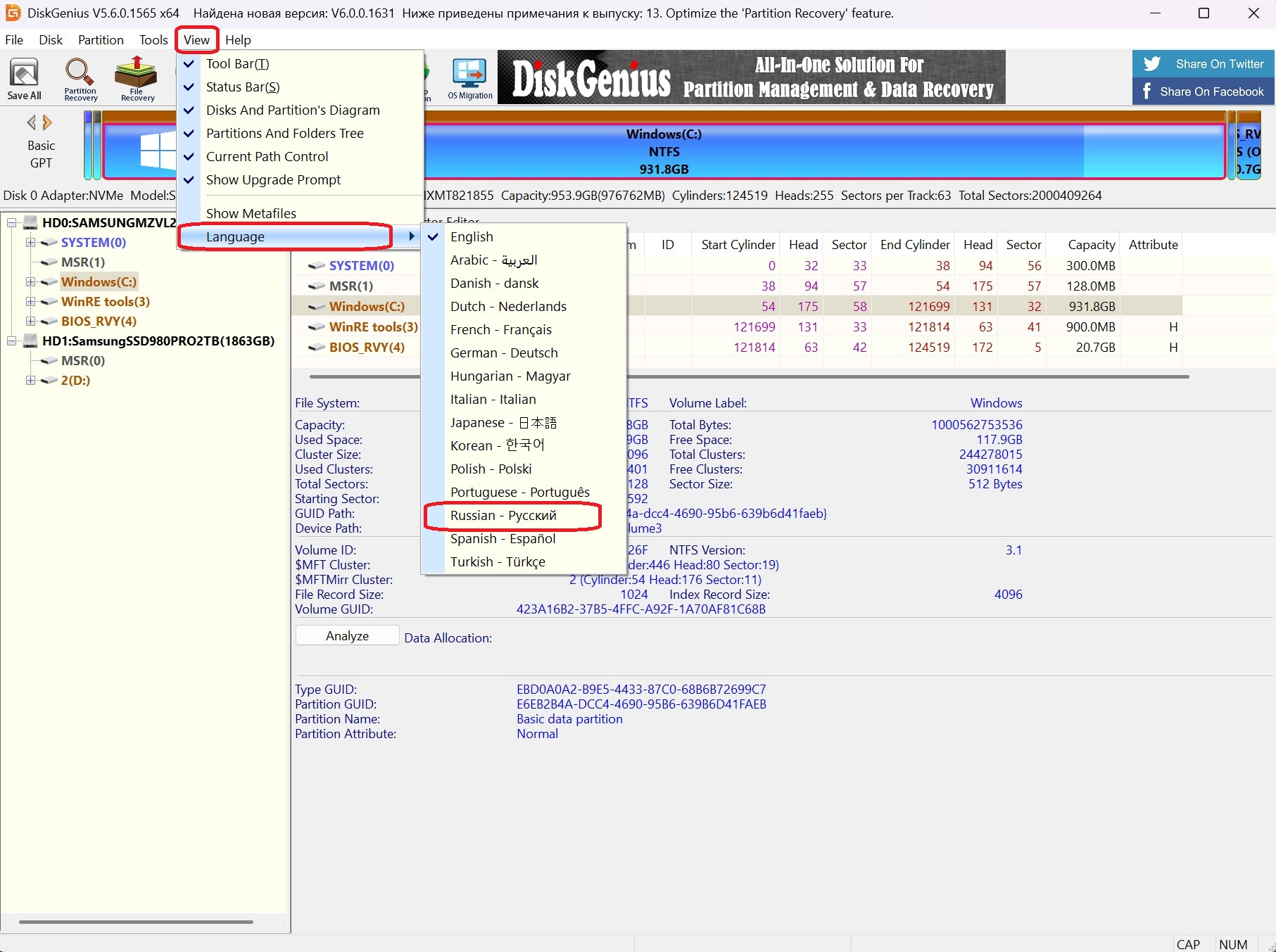The image size is (1276, 952).
Task: Click the Start Cylinder column header
Action: [738, 245]
